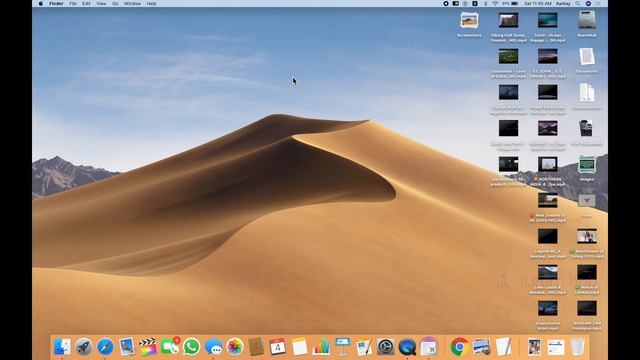Open the View menu
The width and height of the screenshot is (640, 360).
(101, 4)
